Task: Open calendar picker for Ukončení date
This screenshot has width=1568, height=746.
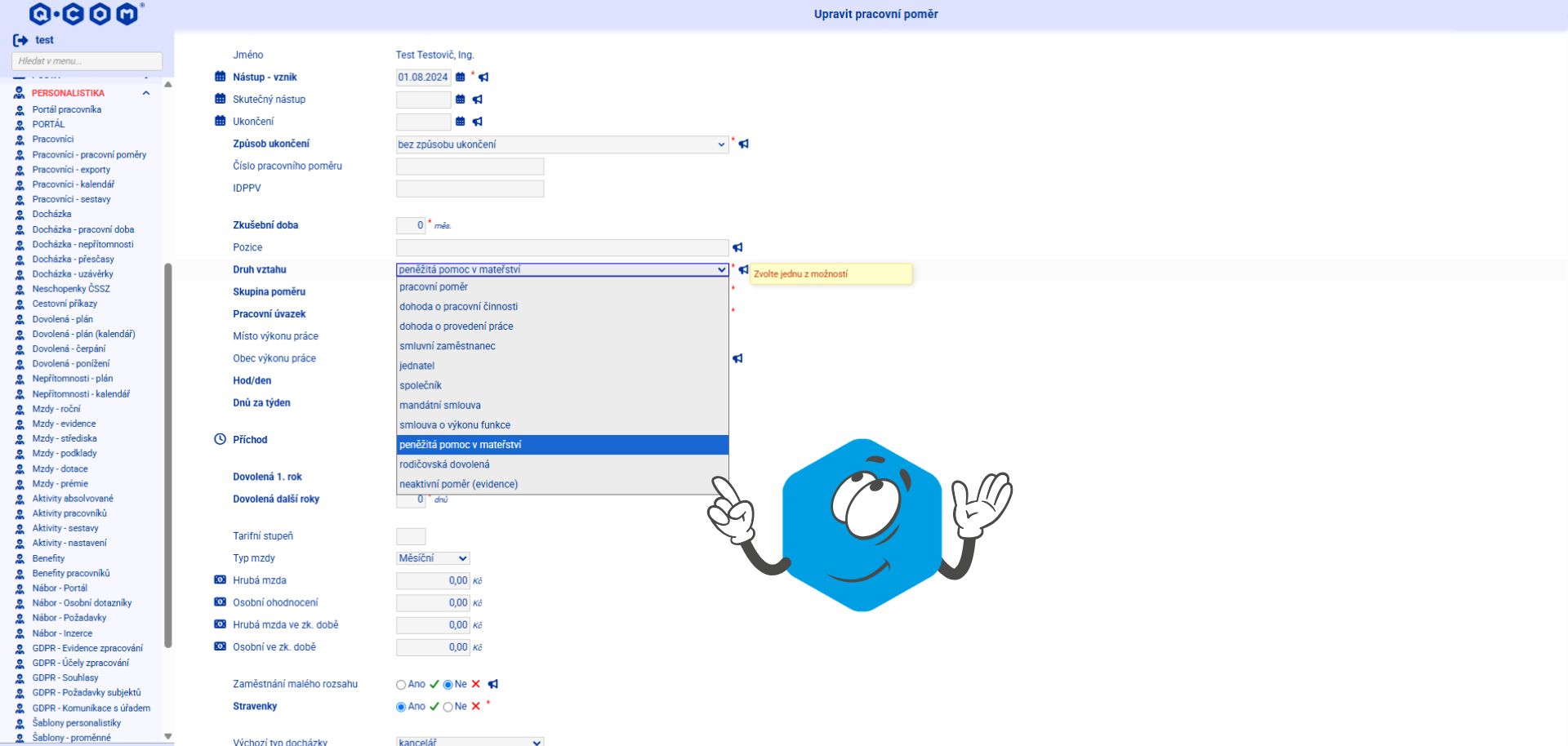Action: point(461,122)
